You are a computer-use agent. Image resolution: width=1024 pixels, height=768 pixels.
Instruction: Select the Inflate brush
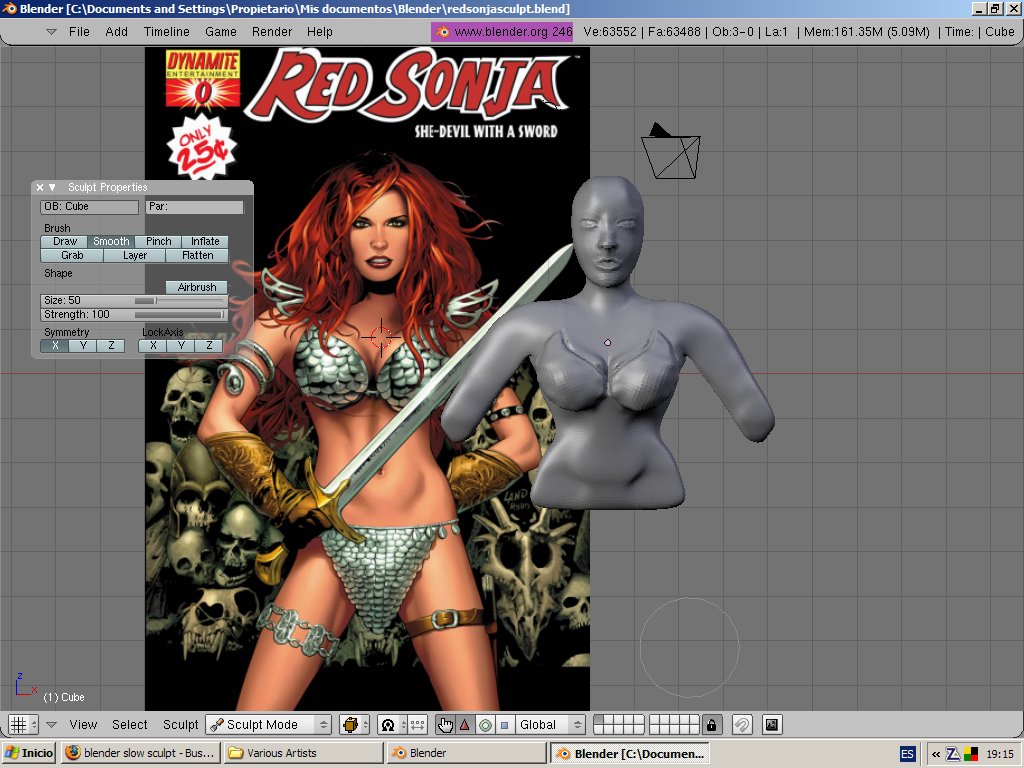(205, 242)
